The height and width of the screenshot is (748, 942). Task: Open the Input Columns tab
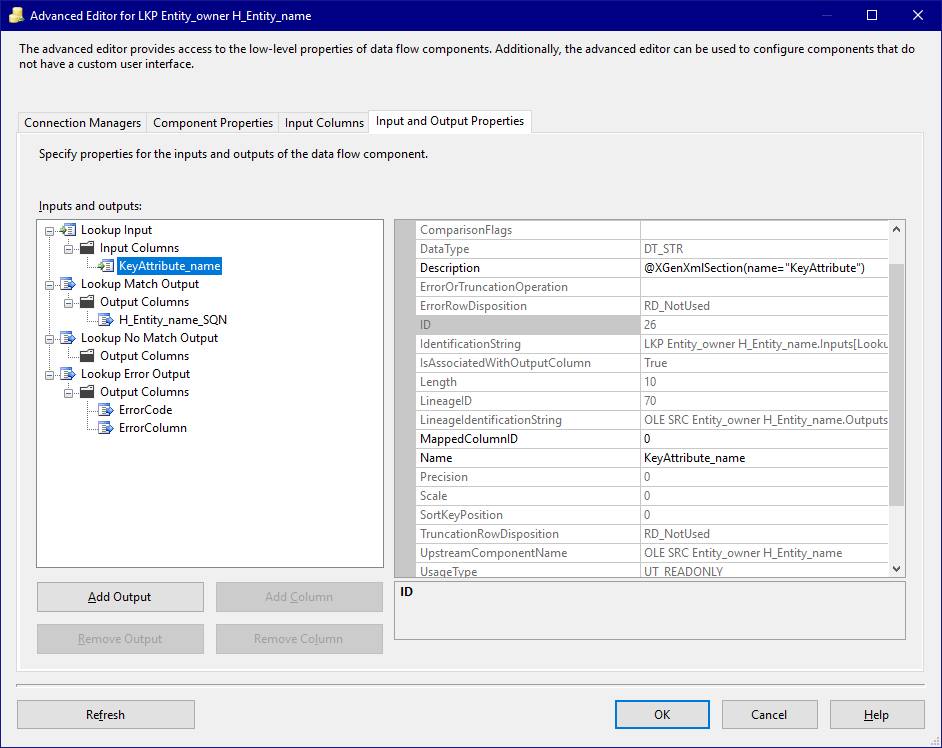tap(324, 123)
